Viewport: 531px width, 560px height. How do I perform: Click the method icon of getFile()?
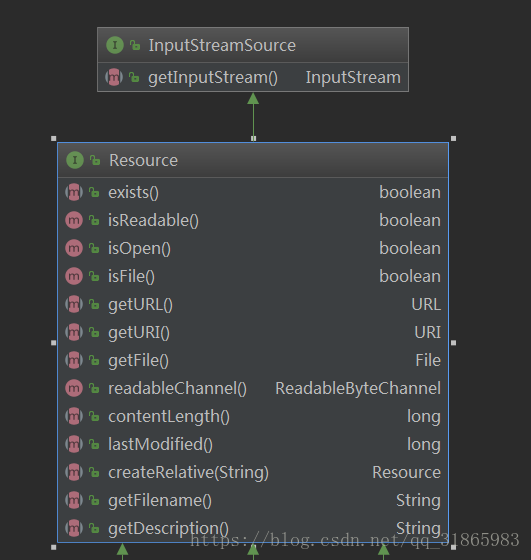74,360
